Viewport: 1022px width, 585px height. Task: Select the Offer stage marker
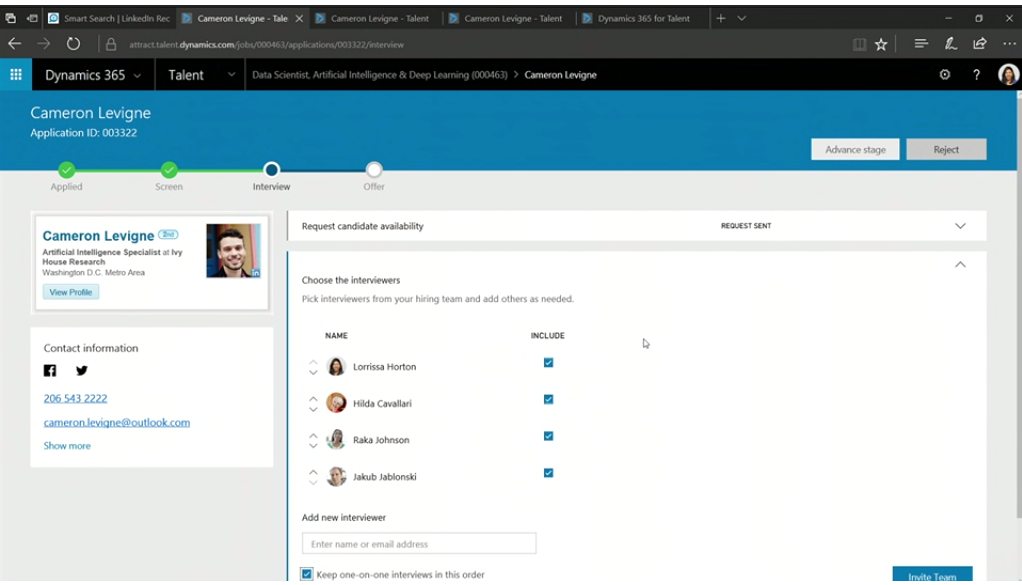[374, 170]
